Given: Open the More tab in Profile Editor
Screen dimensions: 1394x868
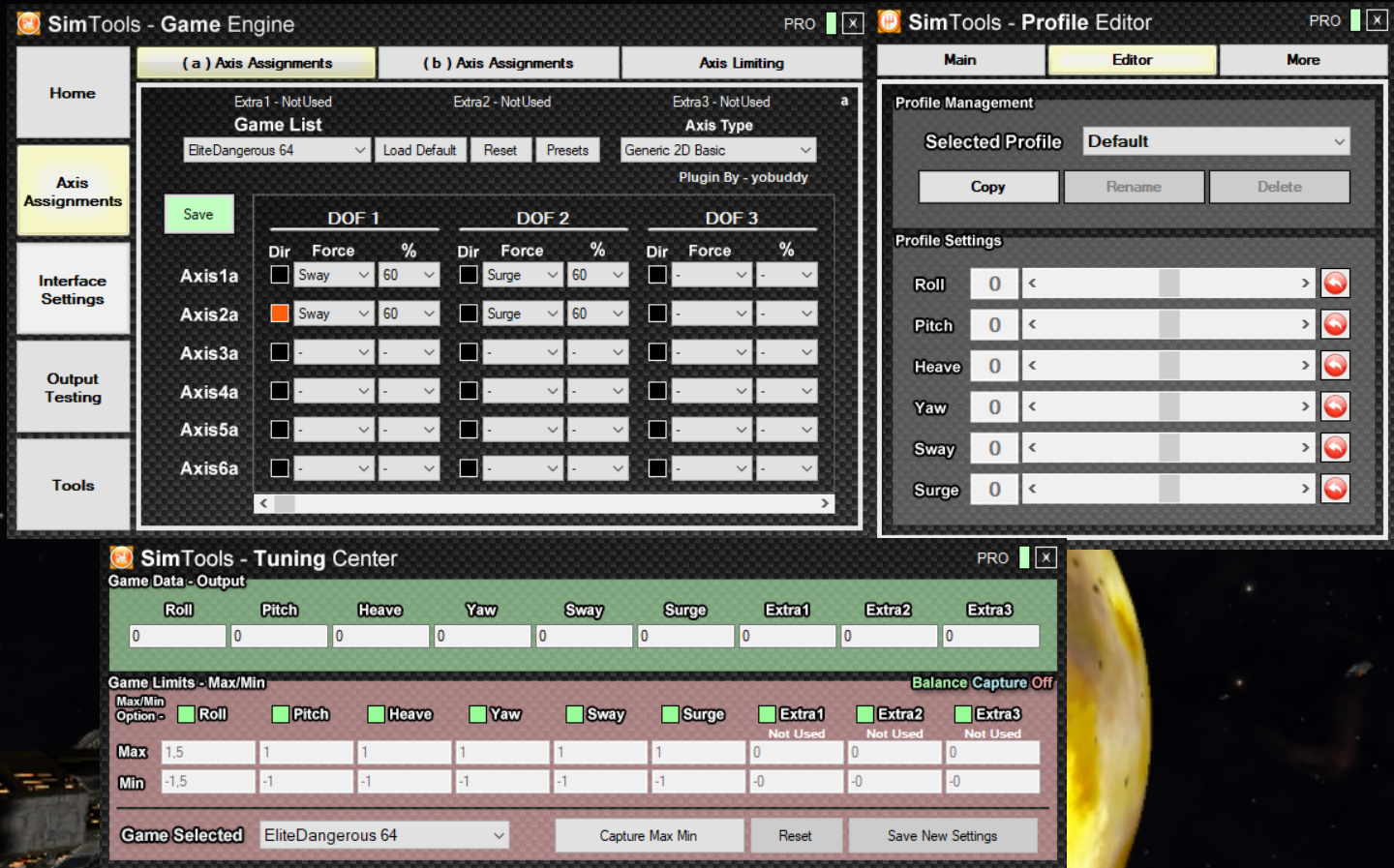Looking at the screenshot, I should [x=1303, y=60].
